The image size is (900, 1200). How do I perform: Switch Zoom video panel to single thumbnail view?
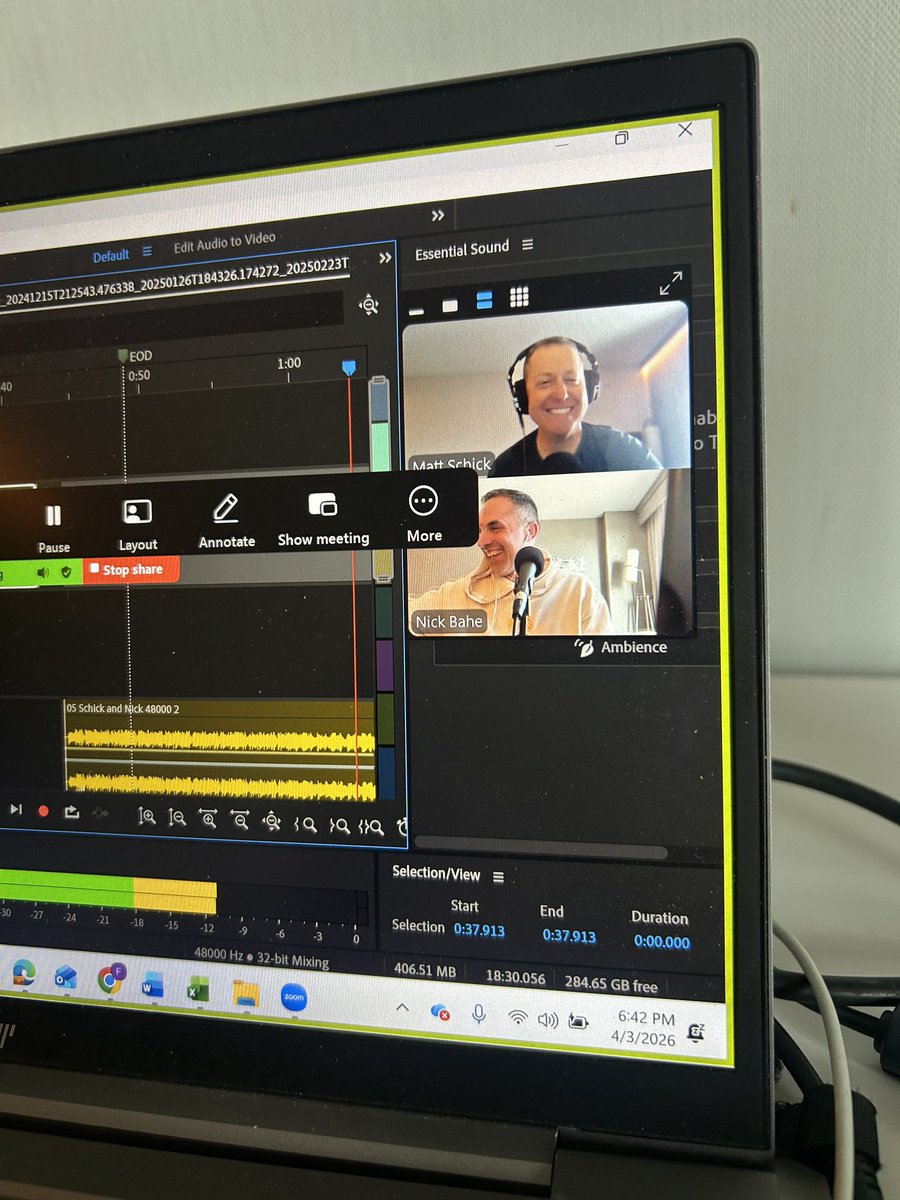click(x=450, y=305)
